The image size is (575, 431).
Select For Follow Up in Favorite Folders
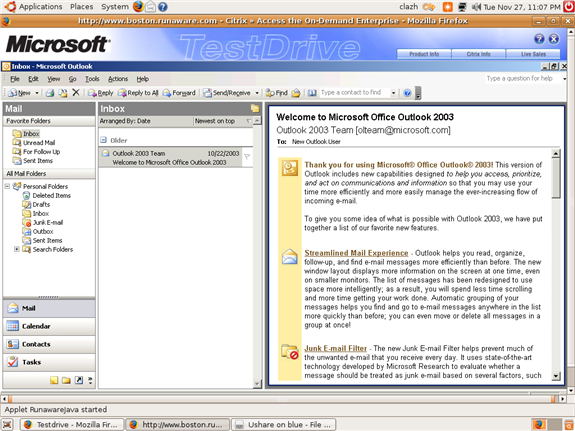(41, 152)
